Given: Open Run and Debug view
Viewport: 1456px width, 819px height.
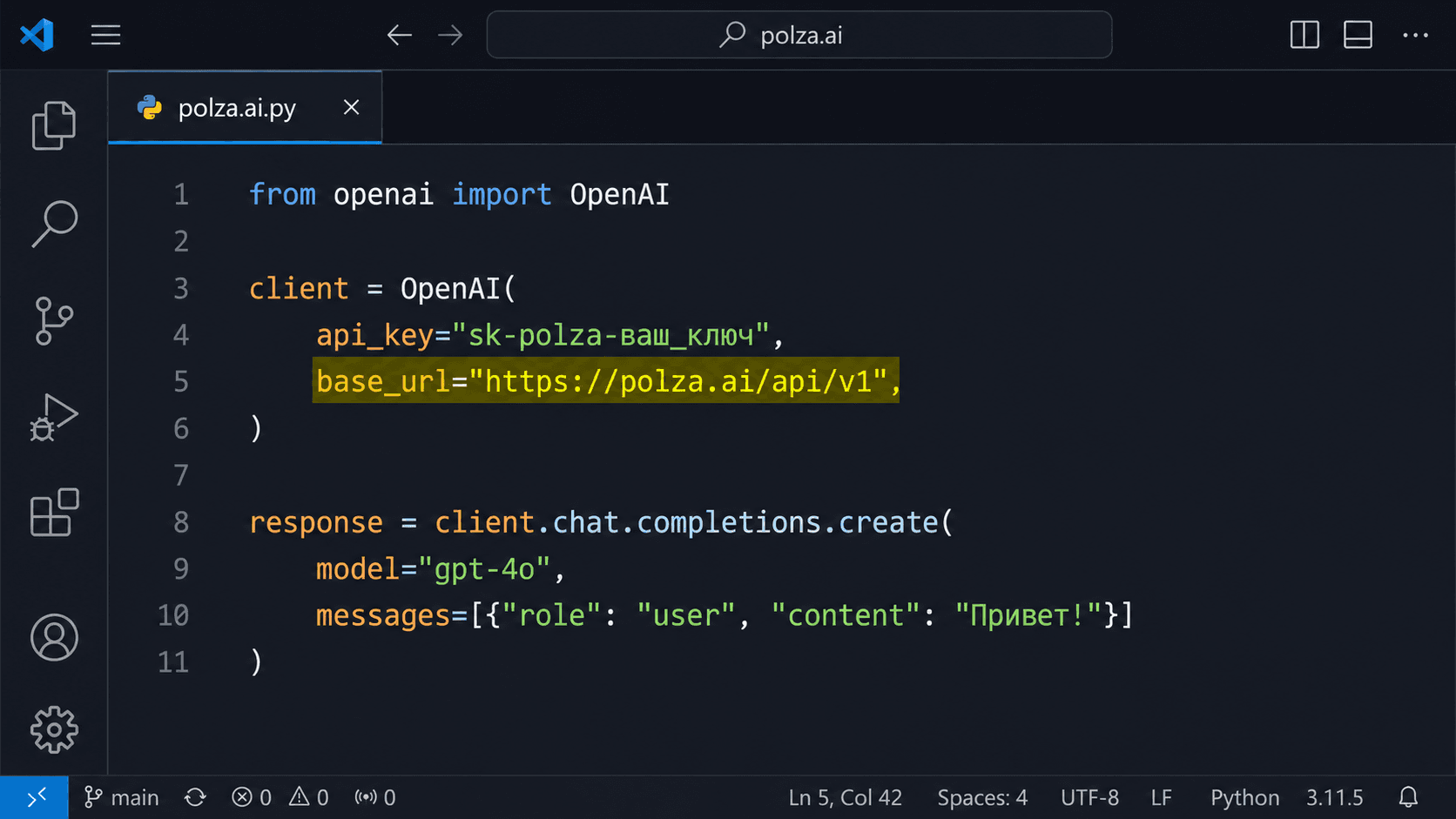Looking at the screenshot, I should point(54,418).
